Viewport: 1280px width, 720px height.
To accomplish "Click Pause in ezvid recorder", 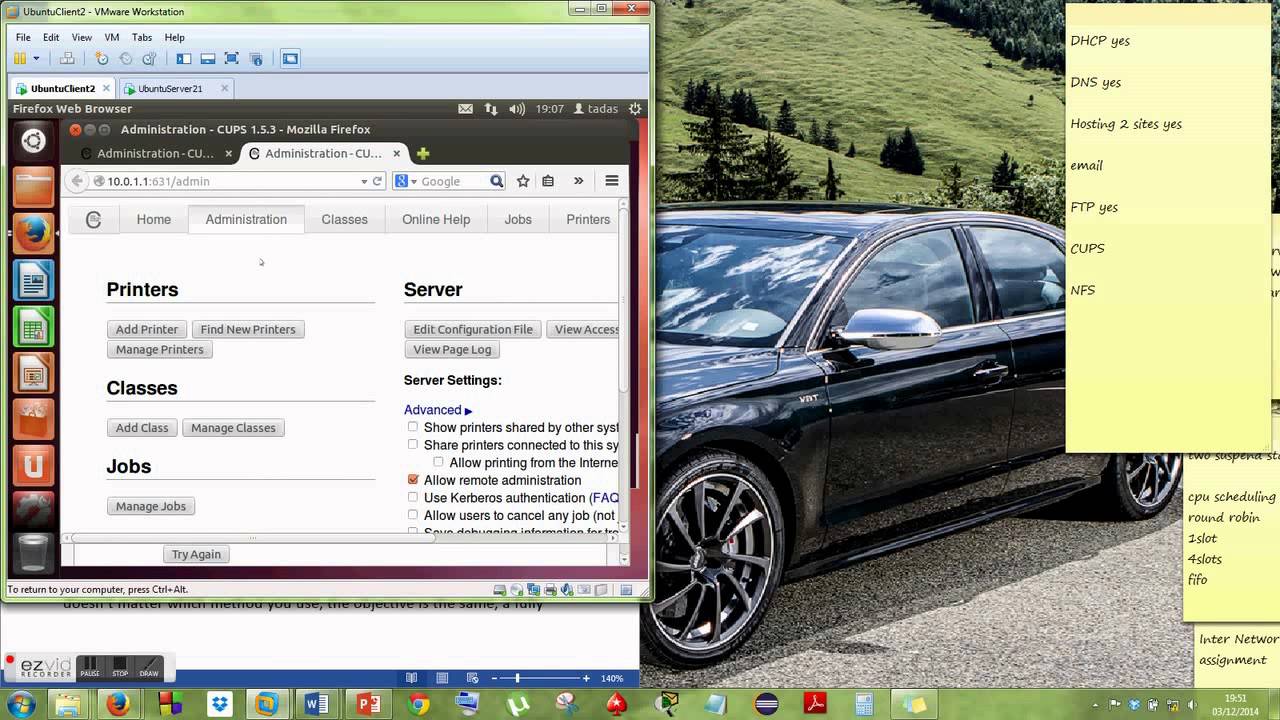I will pyautogui.click(x=90, y=667).
